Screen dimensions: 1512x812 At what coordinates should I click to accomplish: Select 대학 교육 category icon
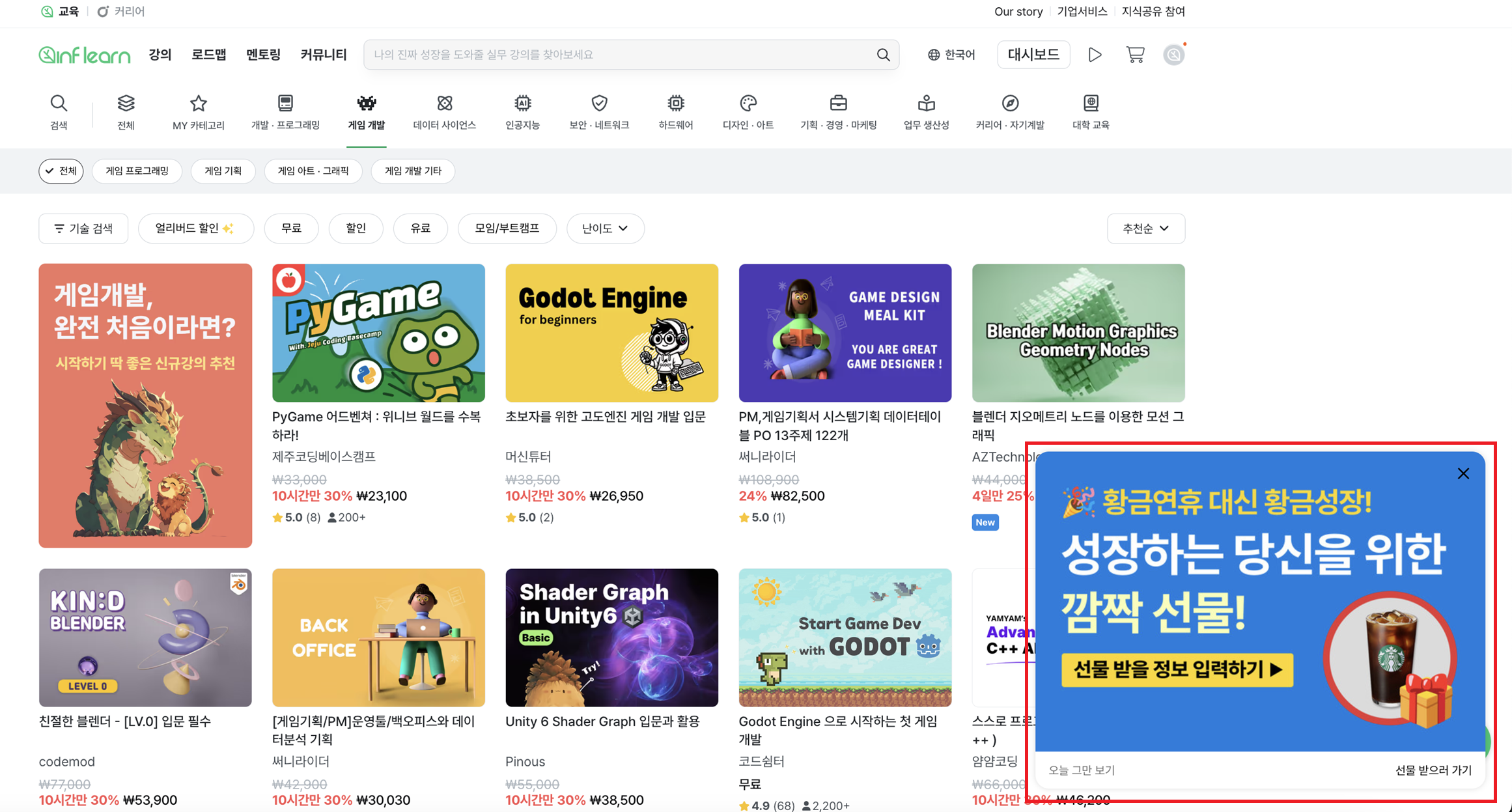pos(1091,103)
